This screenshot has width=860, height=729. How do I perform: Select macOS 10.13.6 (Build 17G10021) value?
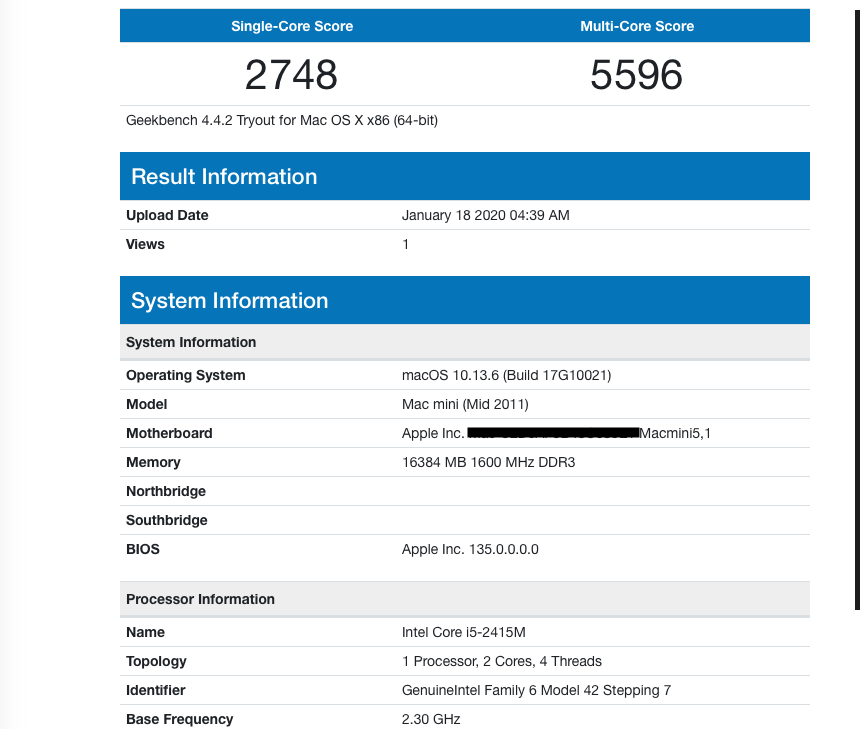506,375
